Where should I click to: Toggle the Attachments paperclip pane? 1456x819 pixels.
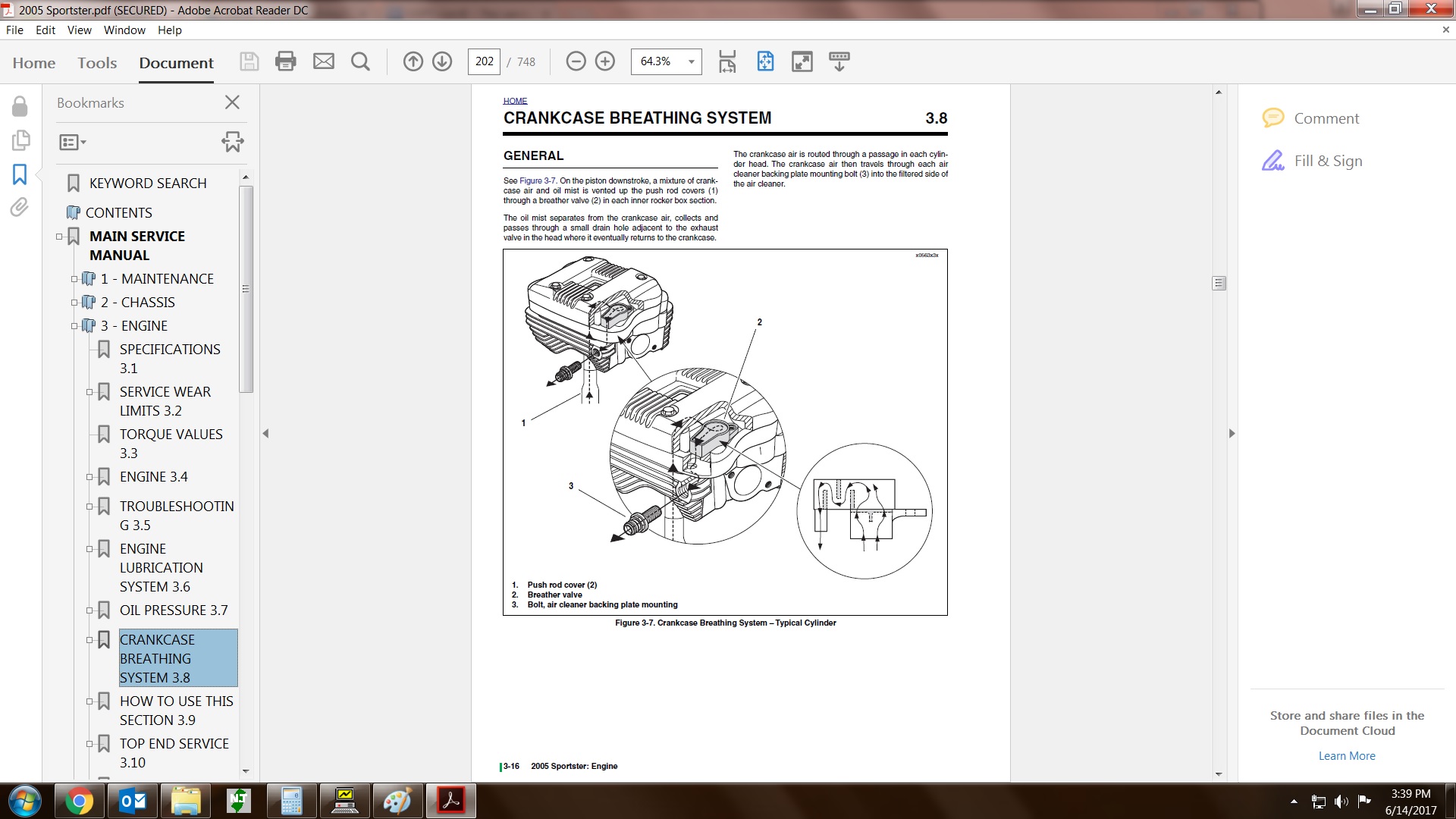click(20, 207)
